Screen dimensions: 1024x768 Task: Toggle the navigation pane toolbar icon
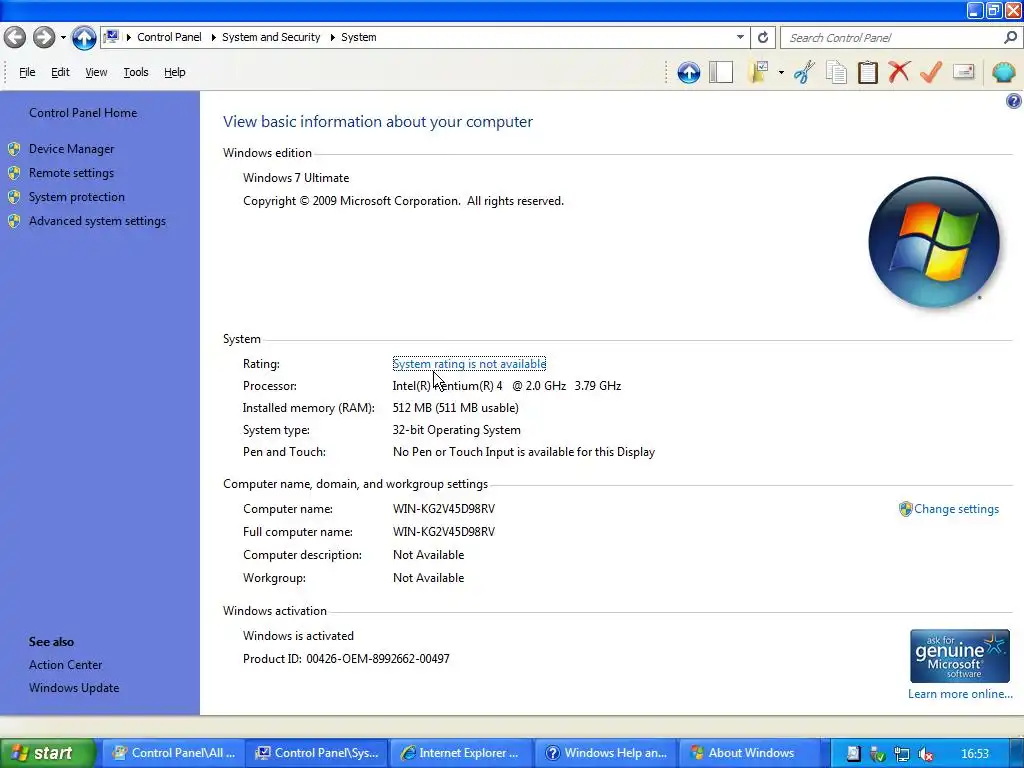coord(721,72)
